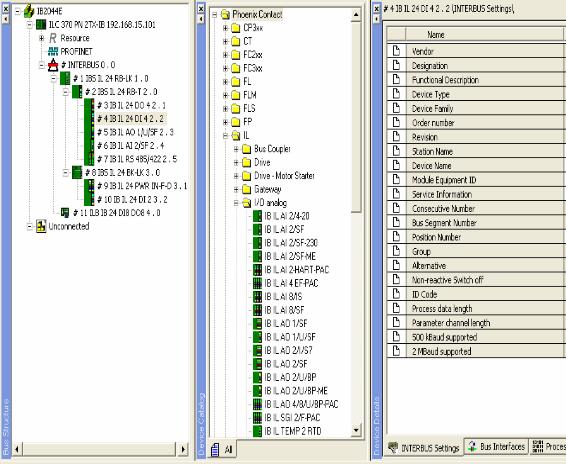This screenshot has width=566, height=464.
Task: Click the I/O analog open folder icon
Action: [247, 203]
